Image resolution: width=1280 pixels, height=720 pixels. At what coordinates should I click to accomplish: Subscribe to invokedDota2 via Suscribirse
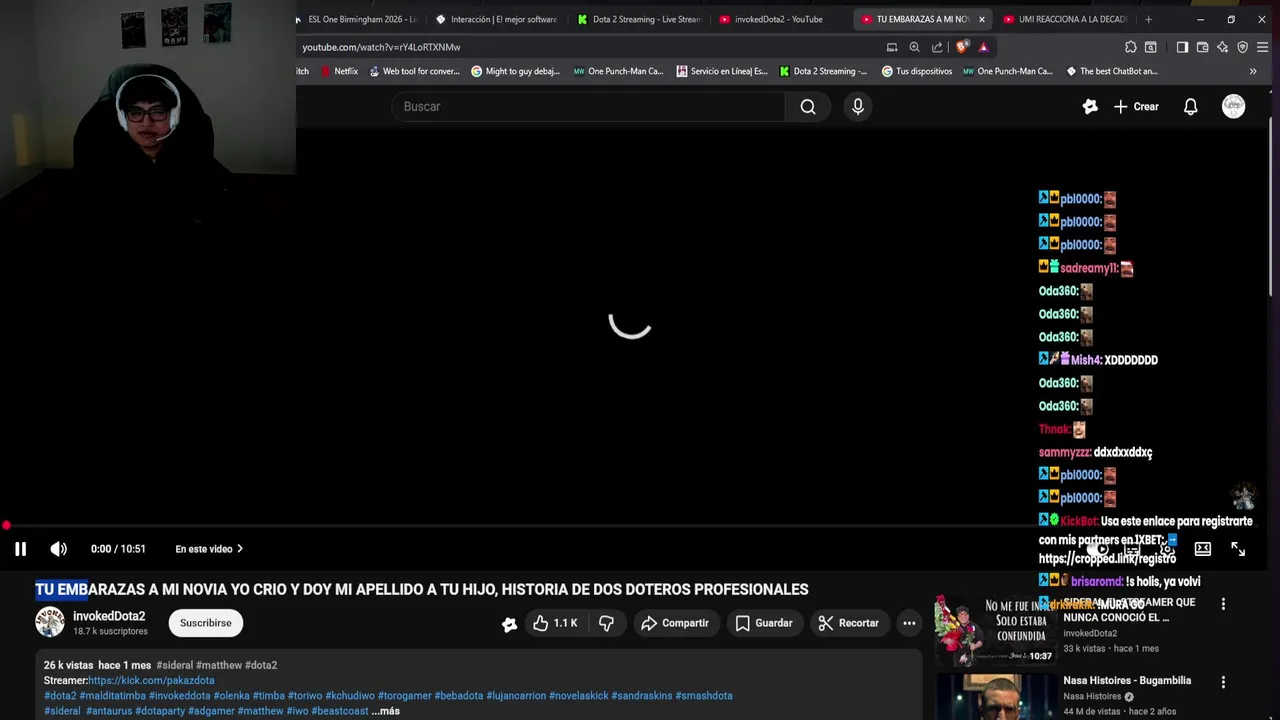[x=205, y=623]
